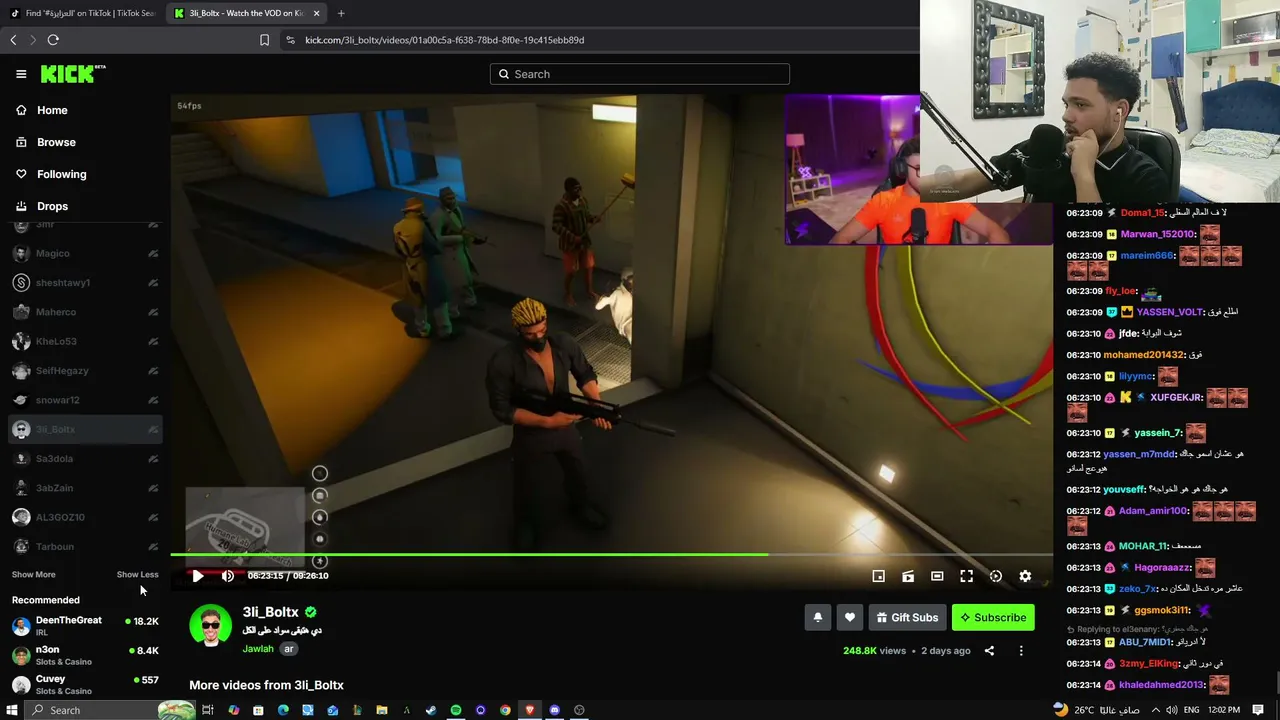Close the 3li_Boltx Kick tab

pos(317,13)
